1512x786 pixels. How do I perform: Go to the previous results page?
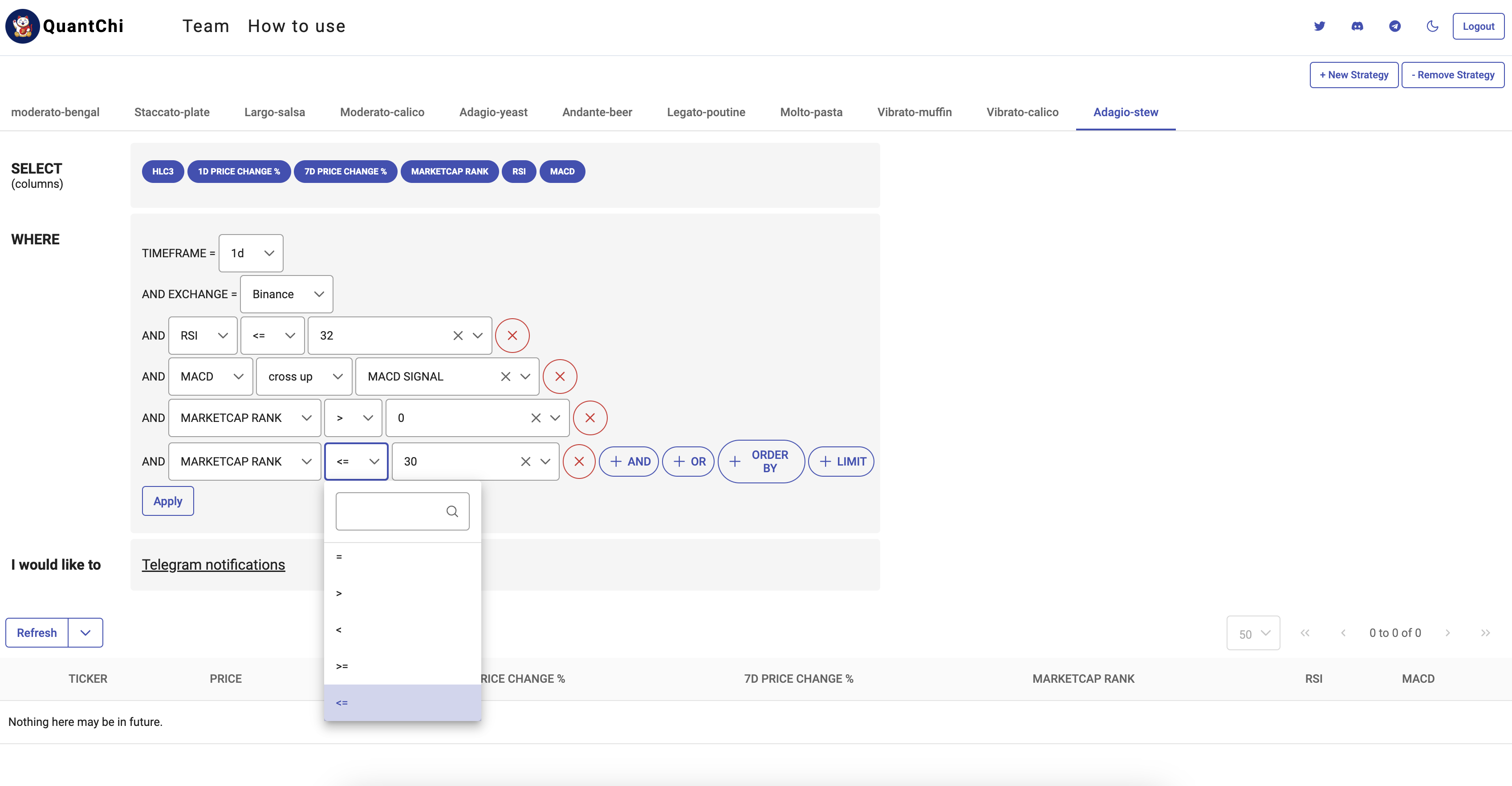[1344, 633]
